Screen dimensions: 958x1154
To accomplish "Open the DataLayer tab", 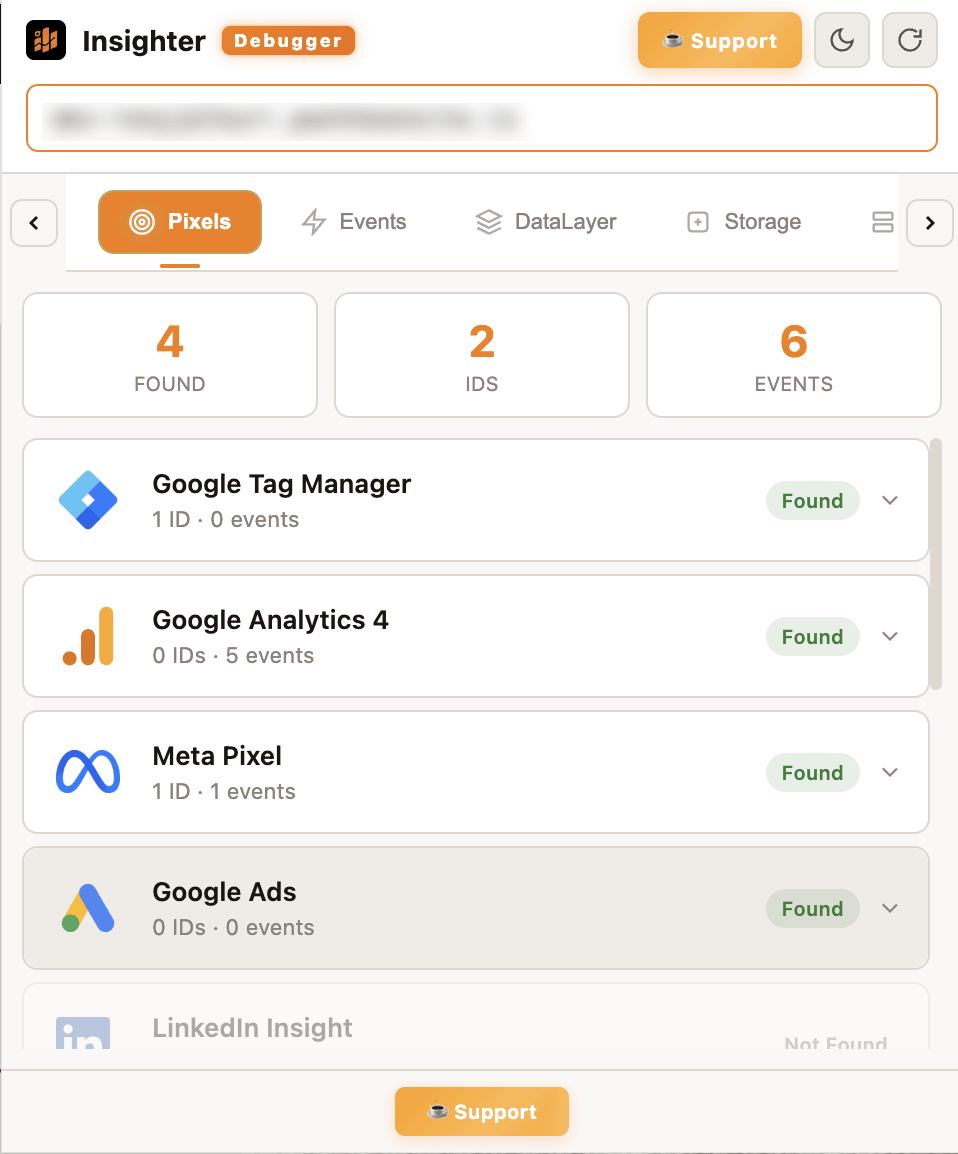I will point(546,222).
